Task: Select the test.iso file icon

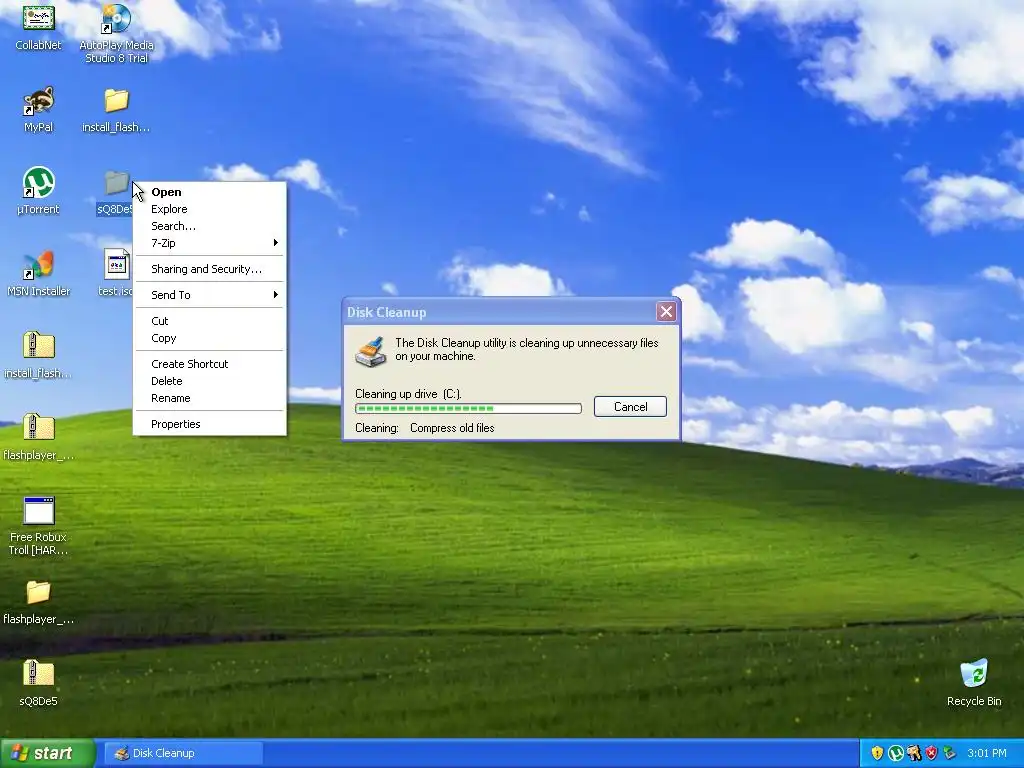Action: (116, 265)
